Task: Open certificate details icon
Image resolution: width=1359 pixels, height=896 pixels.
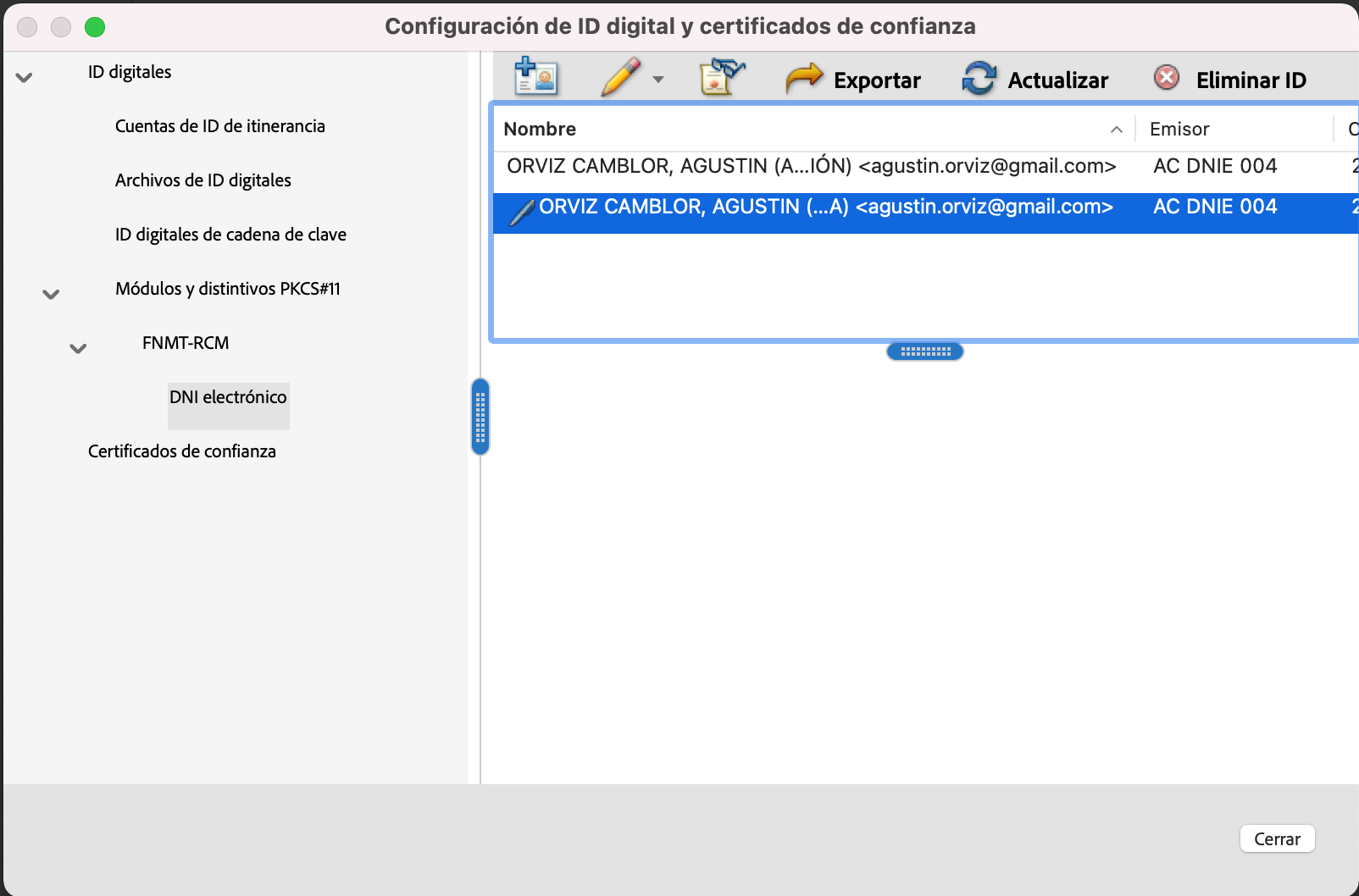Action: (x=722, y=77)
